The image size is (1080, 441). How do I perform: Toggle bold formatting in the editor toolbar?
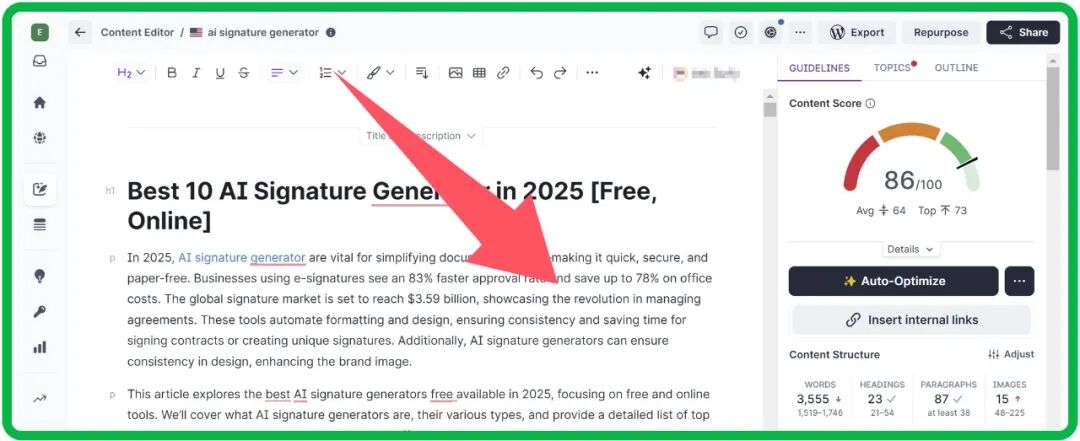pyautogui.click(x=172, y=73)
